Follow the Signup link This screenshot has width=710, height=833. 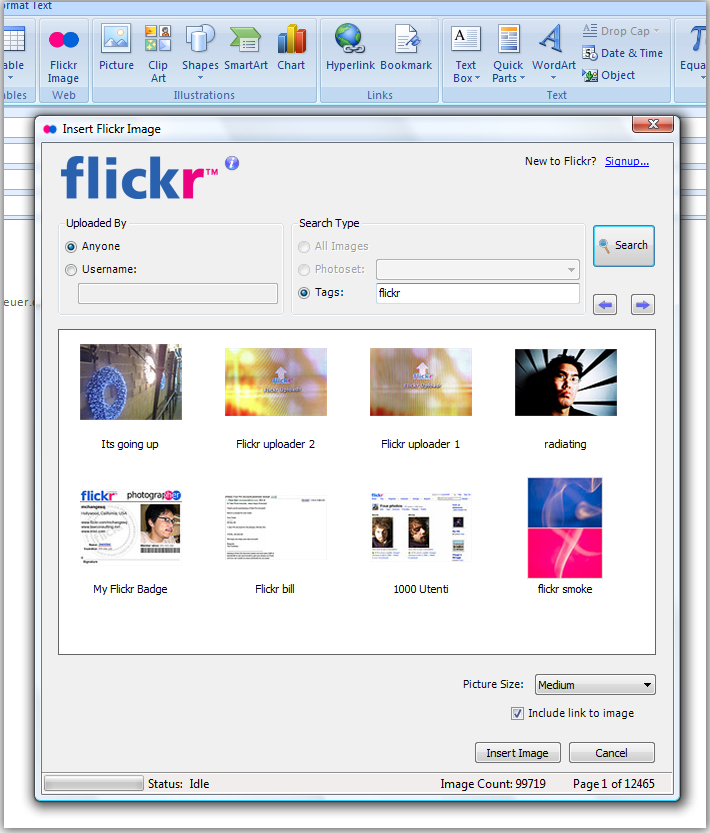(627, 161)
